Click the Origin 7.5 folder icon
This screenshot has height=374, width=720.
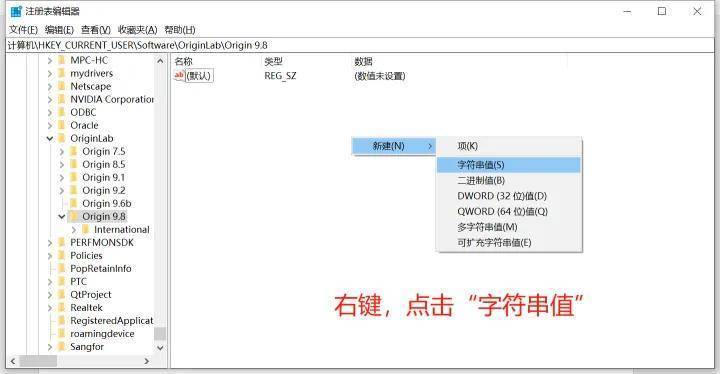pos(74,152)
